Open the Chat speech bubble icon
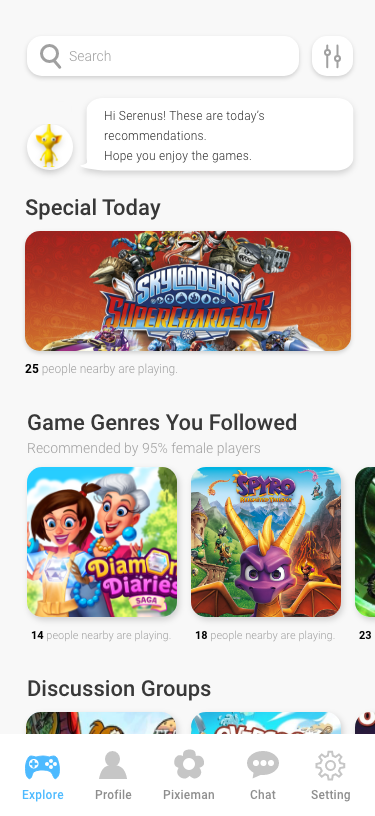This screenshot has height=816, width=375. [263, 765]
